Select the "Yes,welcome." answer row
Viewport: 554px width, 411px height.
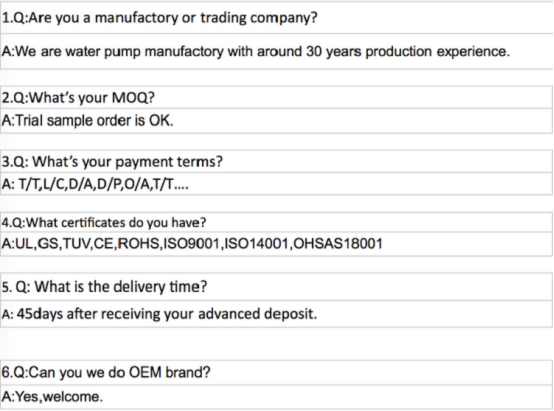276,397
